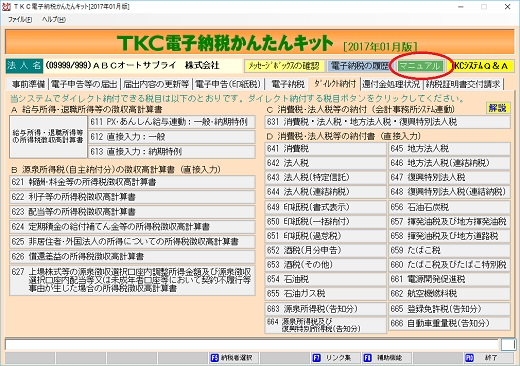Select 645 地方法人税 button
The height and width of the screenshot is (366, 520).
click(x=449, y=149)
